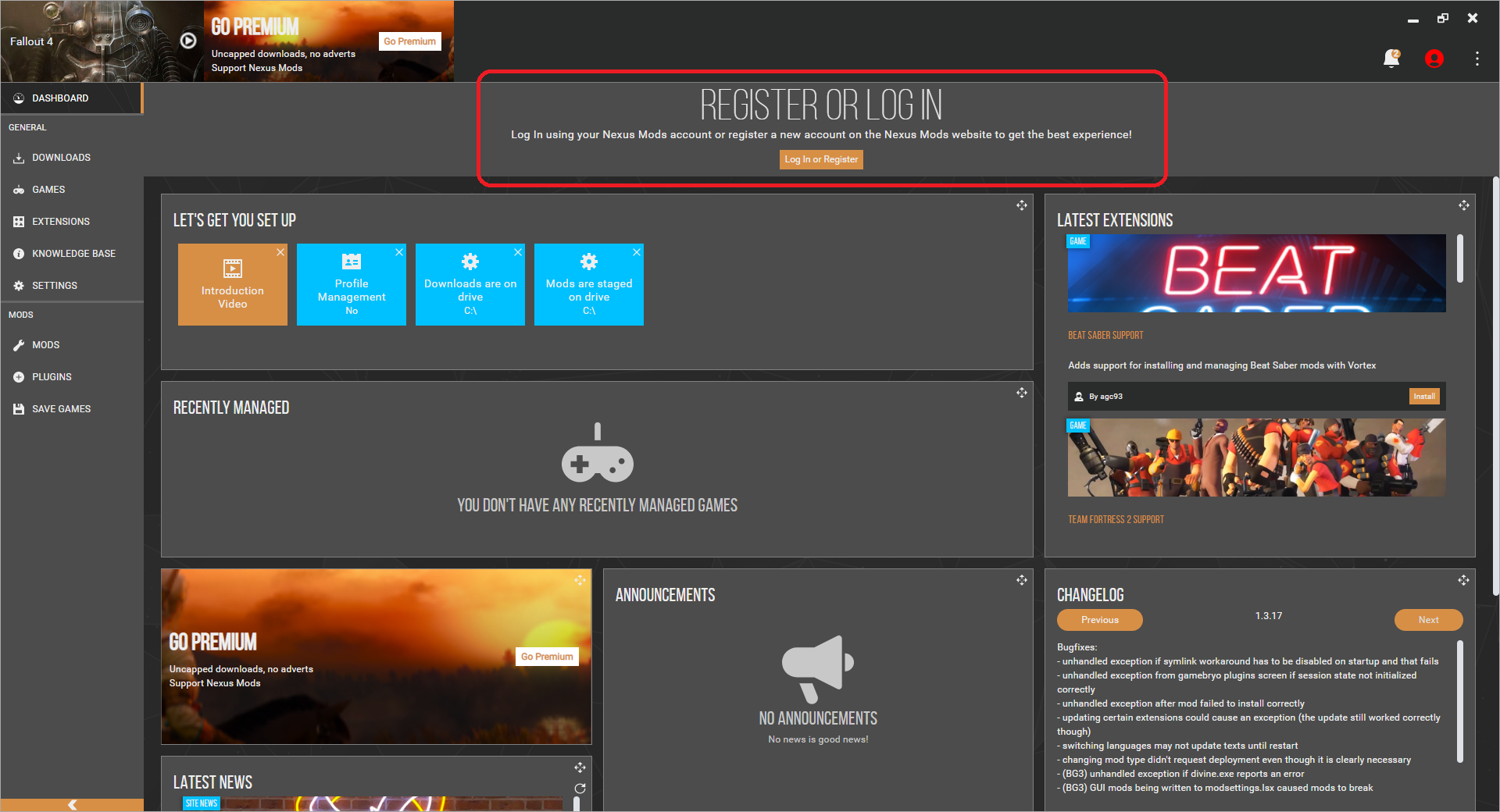Click the Plugins plus-circle icon

pyautogui.click(x=19, y=377)
